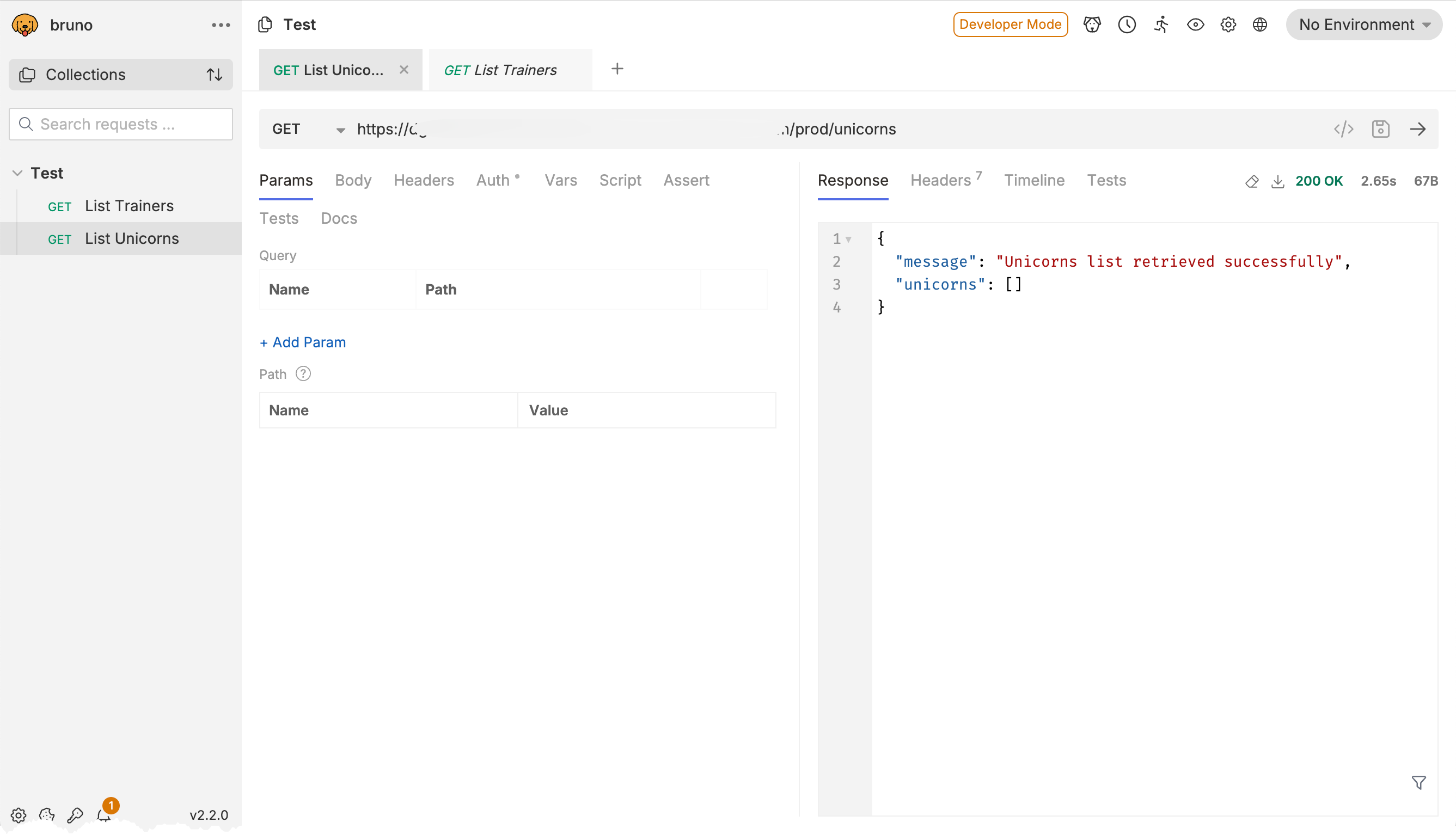The width and height of the screenshot is (1456, 834).
Task: Open the Body tab
Action: [x=353, y=180]
